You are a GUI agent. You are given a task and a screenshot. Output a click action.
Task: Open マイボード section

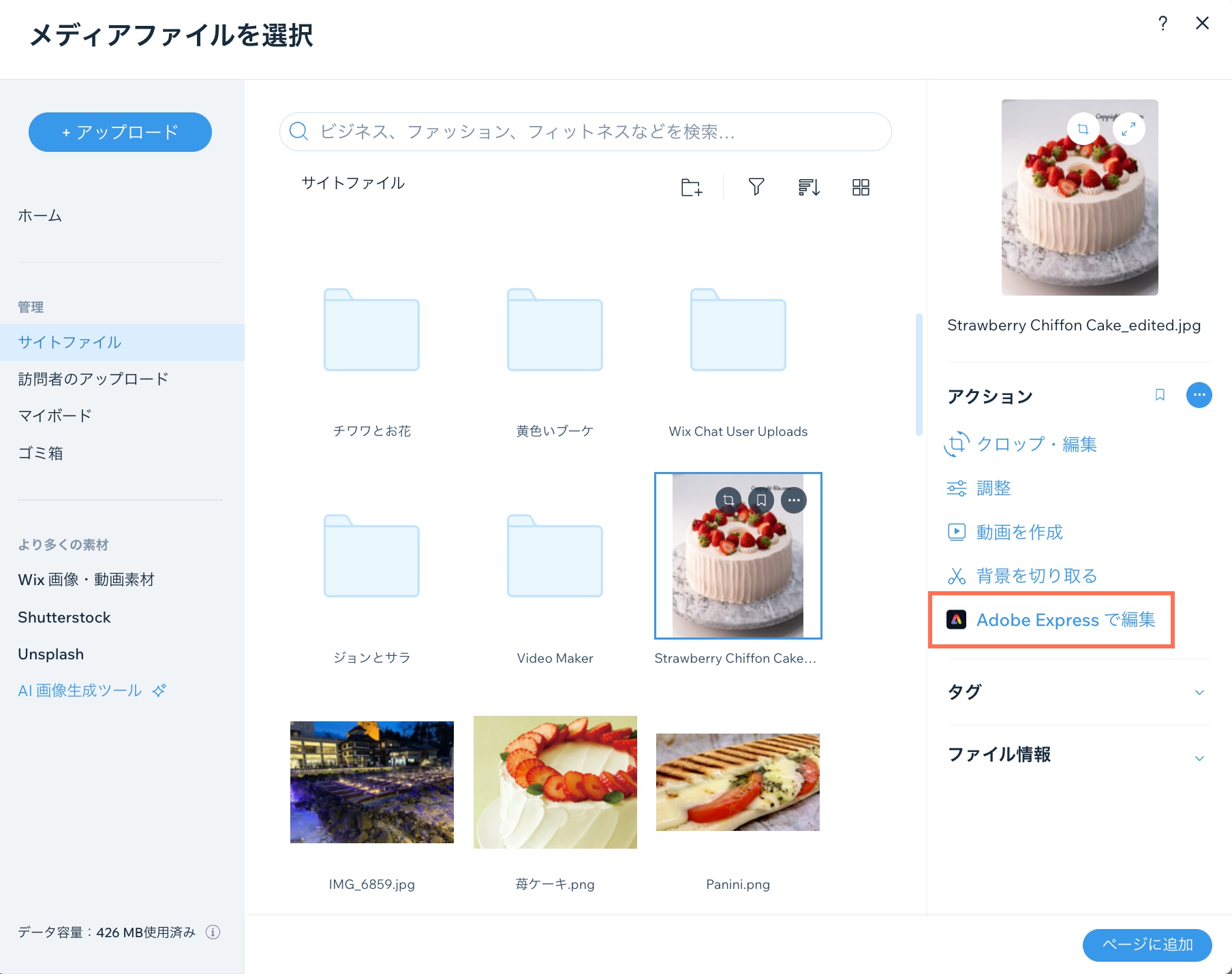55,416
